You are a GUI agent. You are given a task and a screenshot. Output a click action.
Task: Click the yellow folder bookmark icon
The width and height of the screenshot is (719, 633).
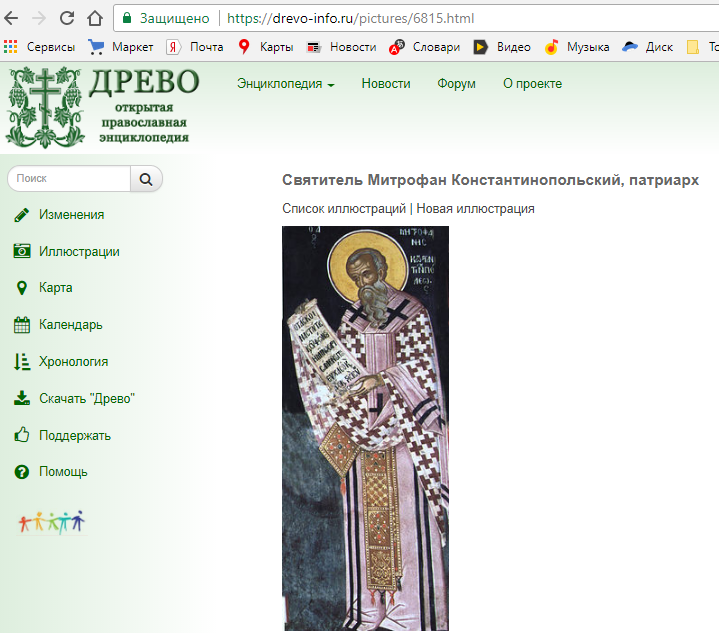pos(692,47)
